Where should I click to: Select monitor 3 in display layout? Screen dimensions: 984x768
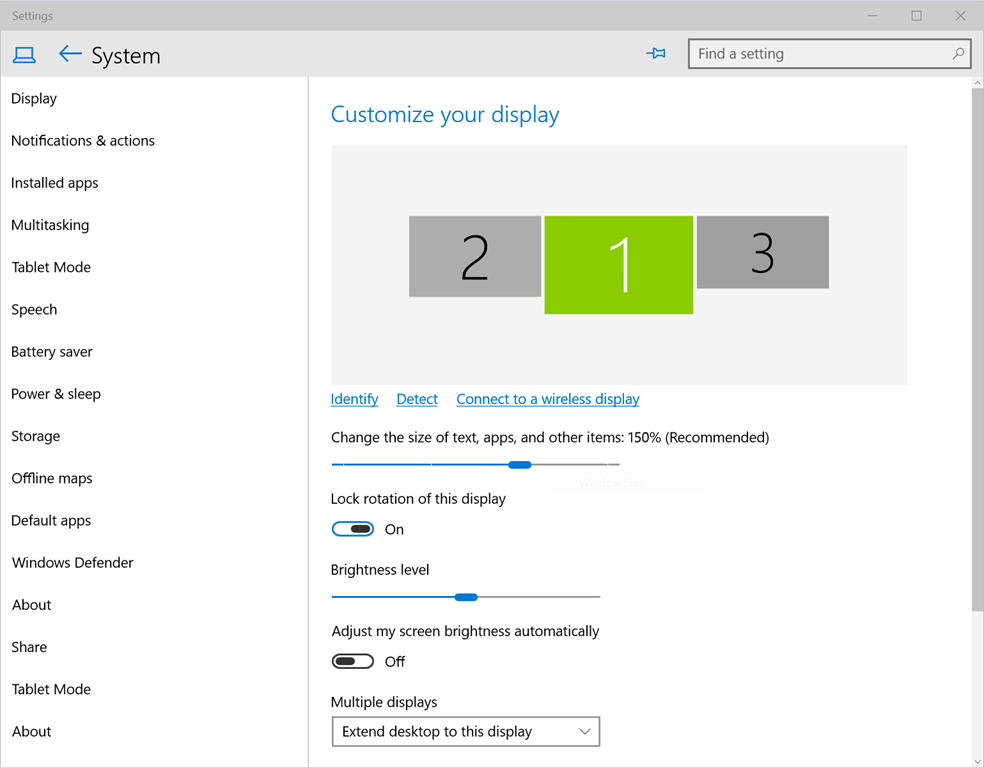762,252
